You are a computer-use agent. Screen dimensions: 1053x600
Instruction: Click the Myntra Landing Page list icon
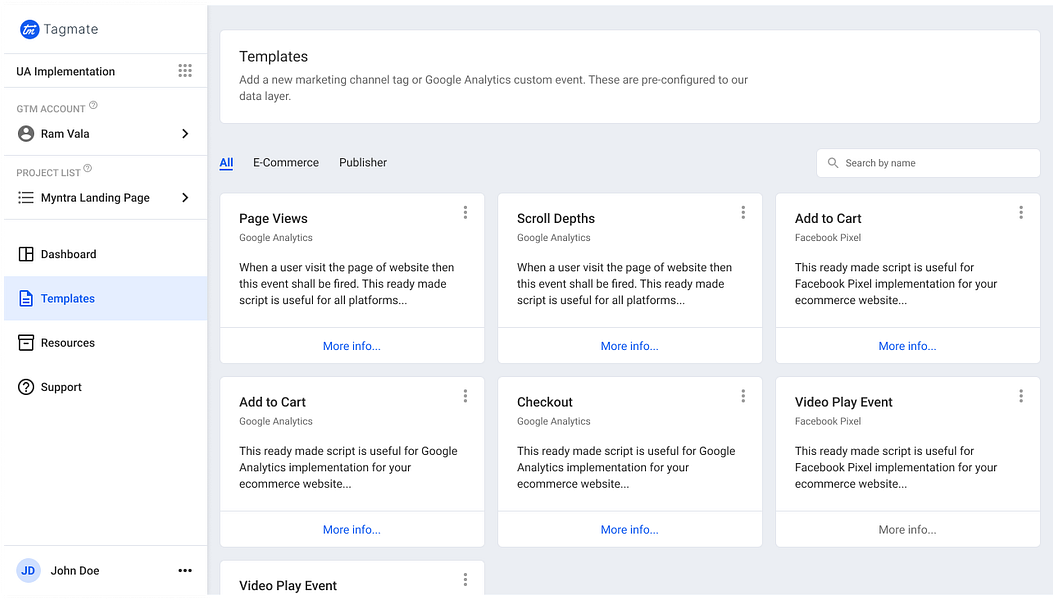[26, 198]
